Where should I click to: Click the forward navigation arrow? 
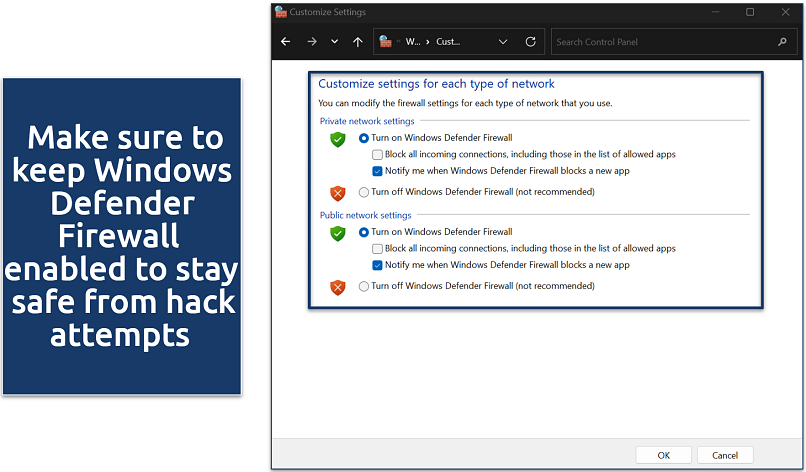coord(311,42)
